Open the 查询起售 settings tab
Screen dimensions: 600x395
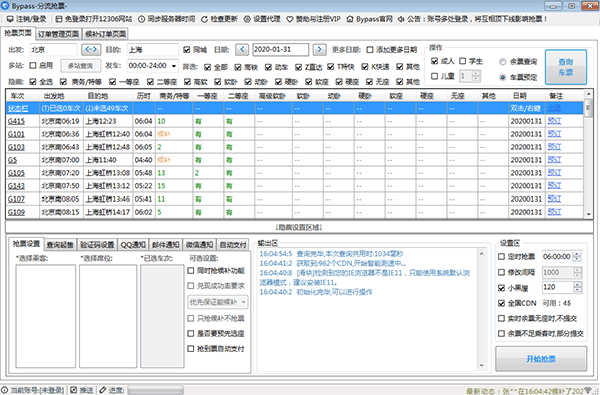tap(60, 245)
